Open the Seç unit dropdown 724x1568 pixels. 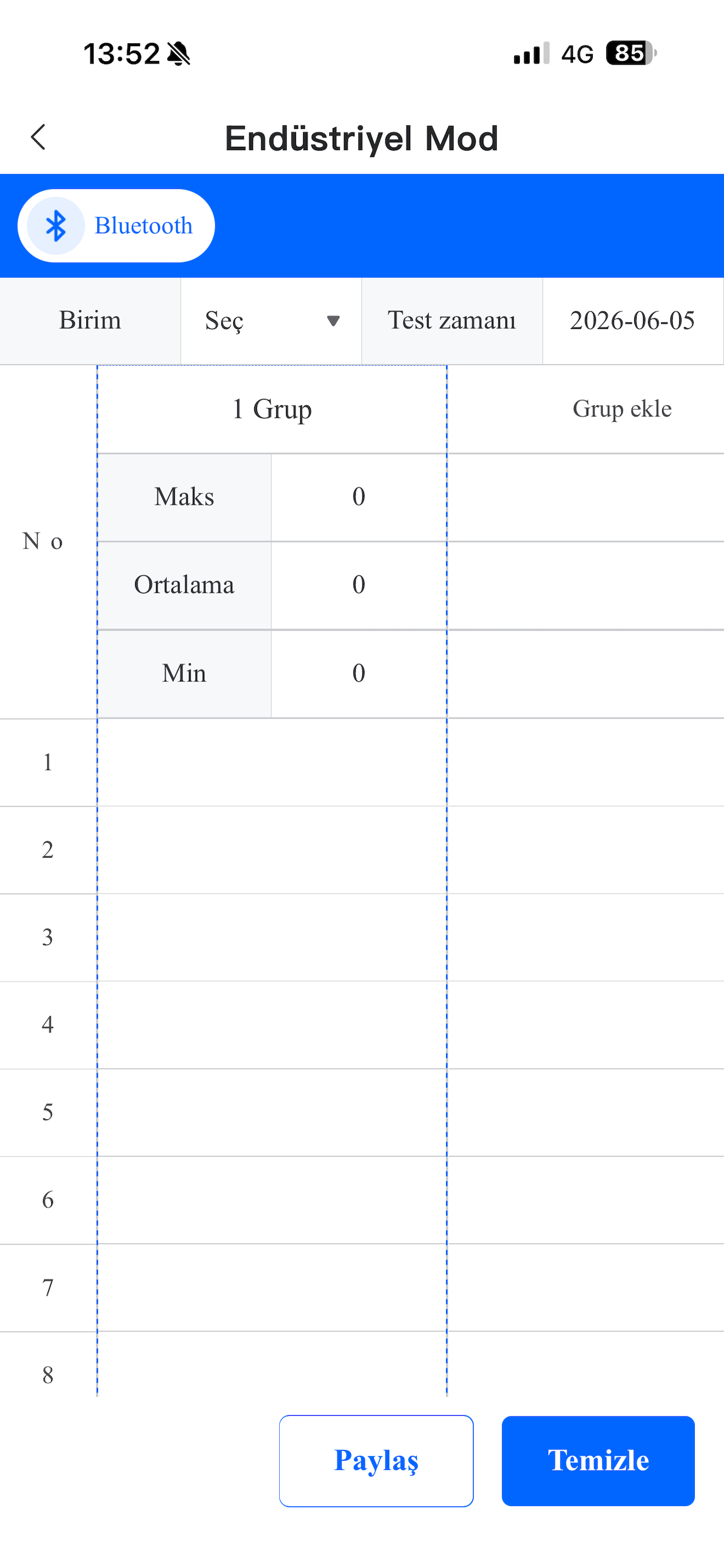point(271,321)
